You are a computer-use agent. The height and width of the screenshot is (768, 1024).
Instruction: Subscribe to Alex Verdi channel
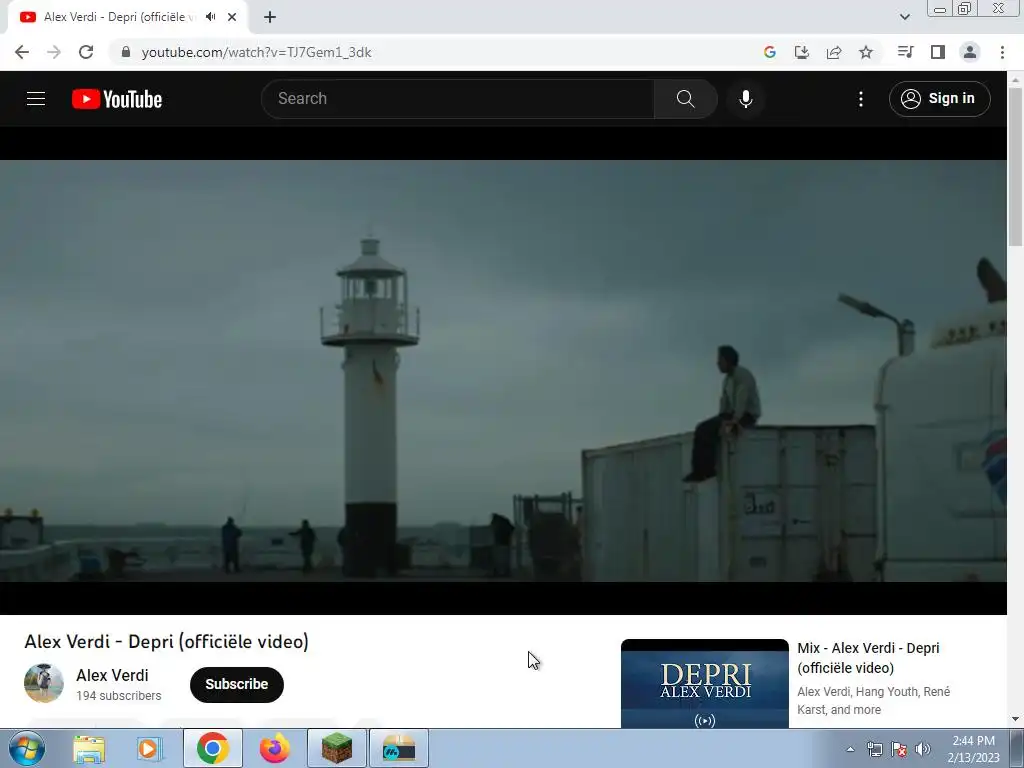click(x=236, y=684)
